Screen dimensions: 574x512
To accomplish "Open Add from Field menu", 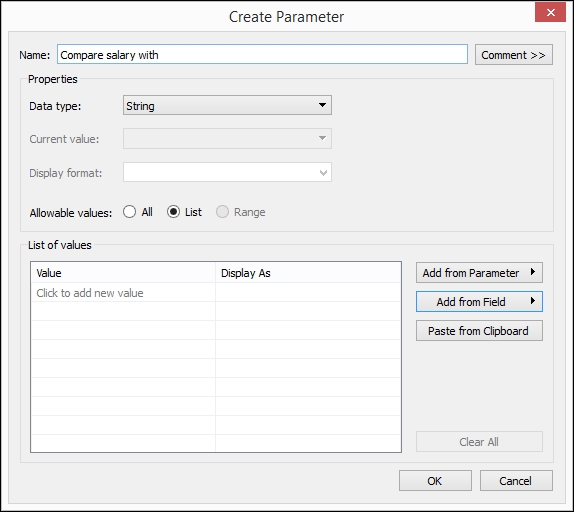I will (x=479, y=302).
